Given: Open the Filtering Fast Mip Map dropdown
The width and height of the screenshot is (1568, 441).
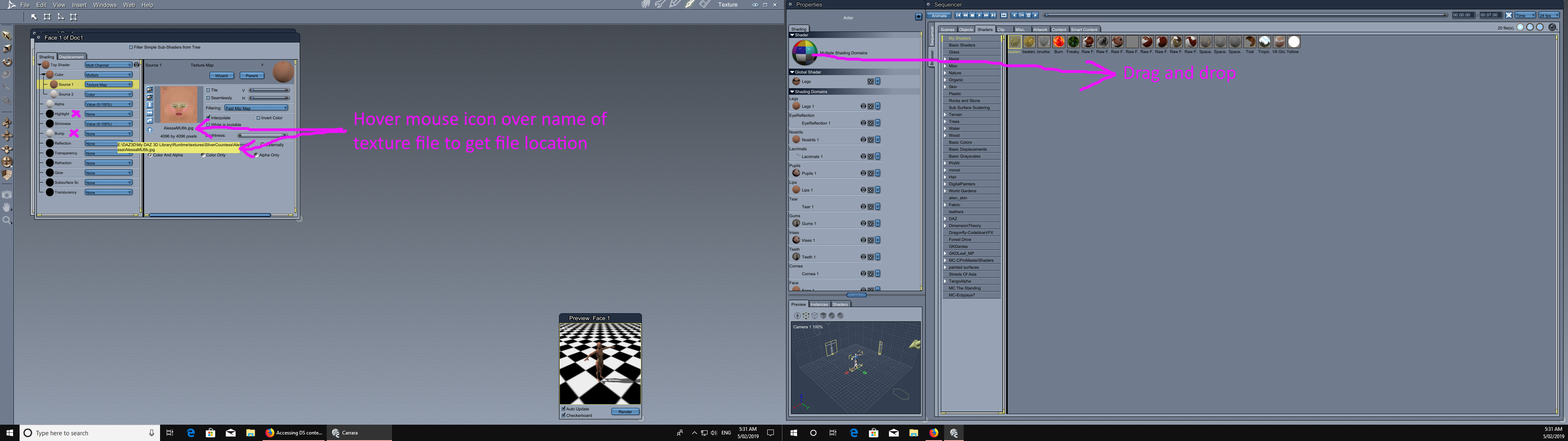Looking at the screenshot, I should (x=256, y=108).
